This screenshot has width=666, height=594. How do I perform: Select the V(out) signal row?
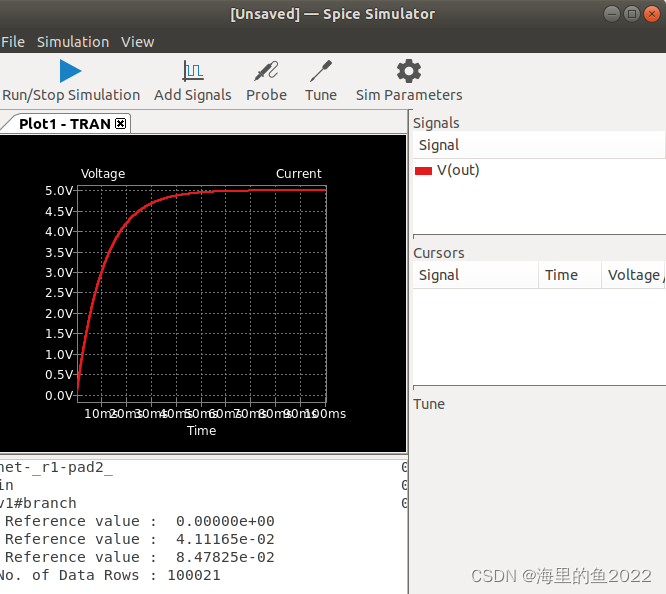[539, 170]
